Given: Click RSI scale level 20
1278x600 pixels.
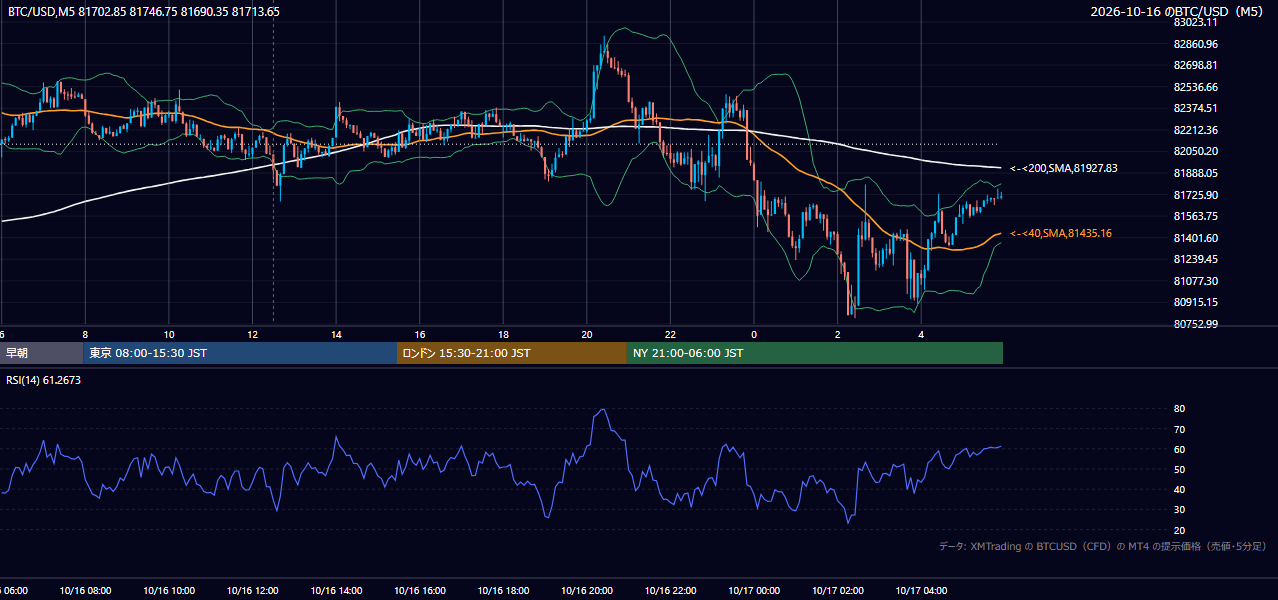Looking at the screenshot, I should (x=1180, y=530).
